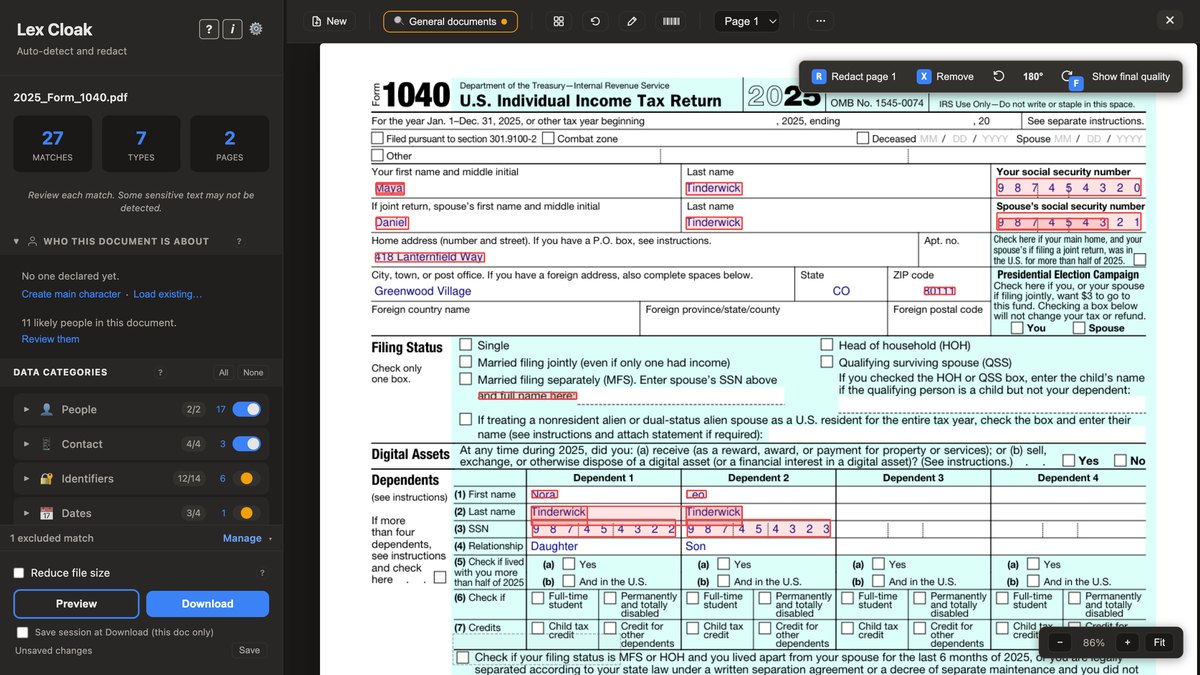Open the General documents profile selector
The height and width of the screenshot is (675, 1200).
tap(450, 21)
